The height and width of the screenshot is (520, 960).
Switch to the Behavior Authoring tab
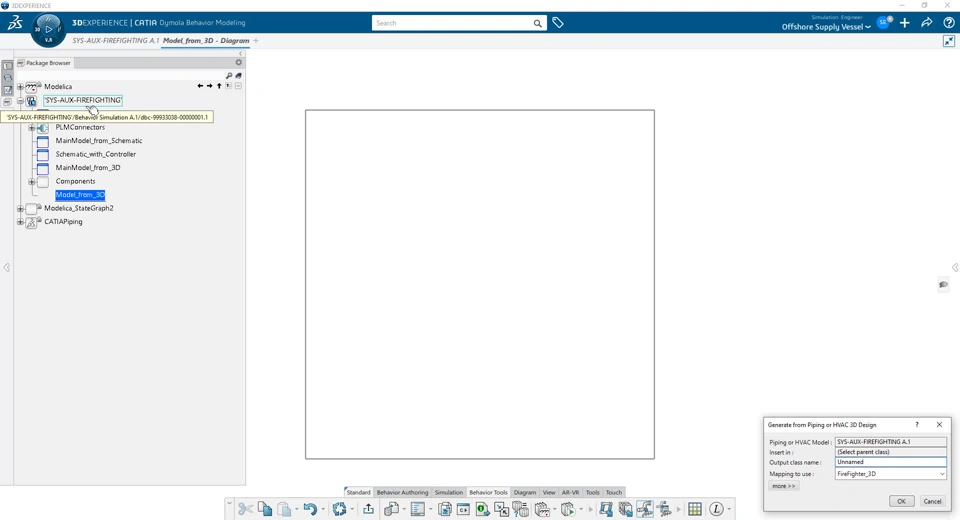pyautogui.click(x=402, y=492)
